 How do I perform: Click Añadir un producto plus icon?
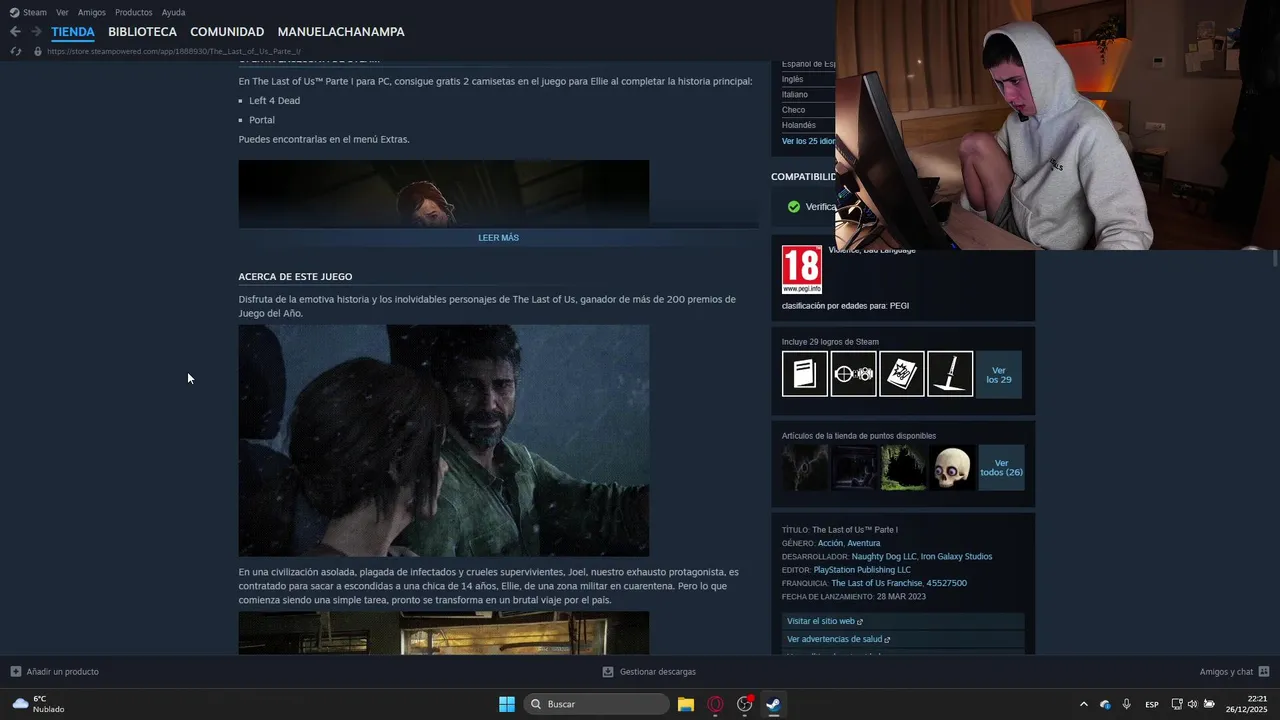coord(15,672)
